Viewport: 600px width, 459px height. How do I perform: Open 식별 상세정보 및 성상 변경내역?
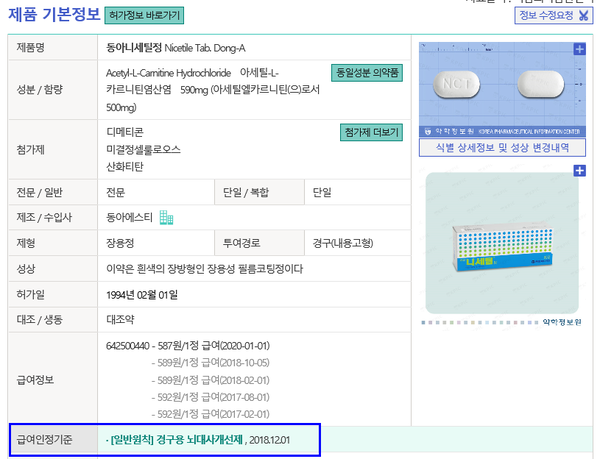coord(502,148)
